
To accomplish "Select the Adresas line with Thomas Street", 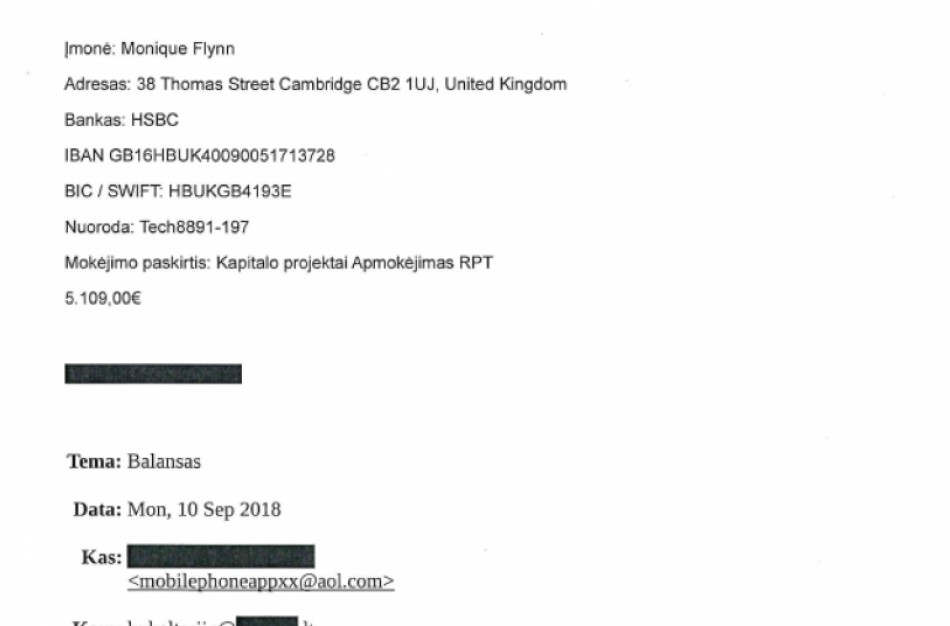I will (x=315, y=85).
